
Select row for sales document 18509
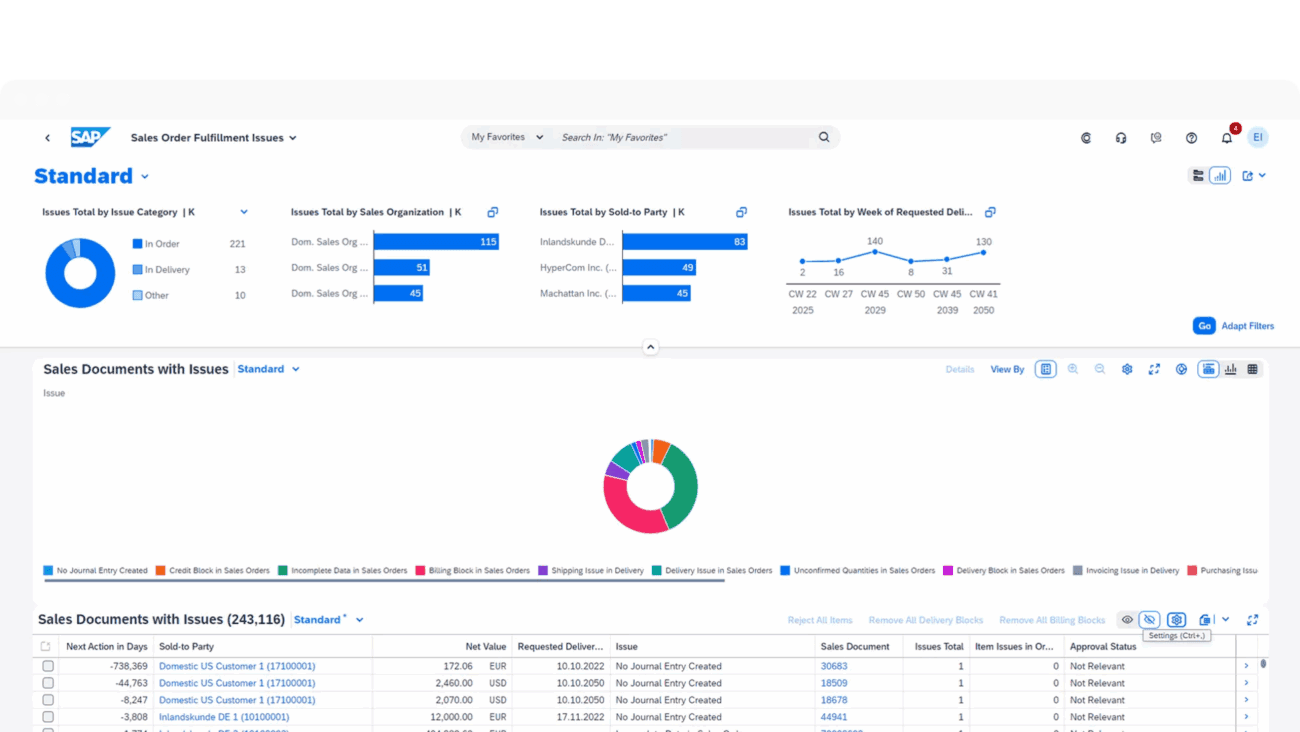[47, 683]
